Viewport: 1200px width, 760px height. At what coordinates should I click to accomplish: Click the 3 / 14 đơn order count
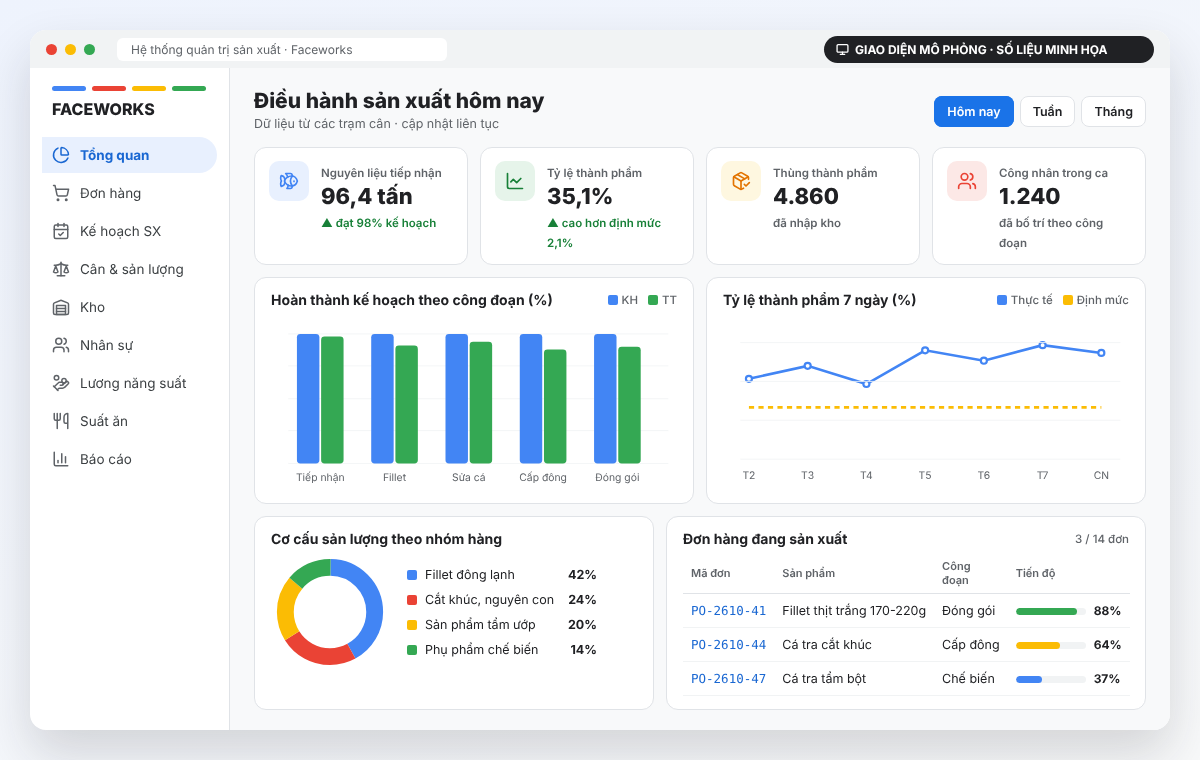1102,539
